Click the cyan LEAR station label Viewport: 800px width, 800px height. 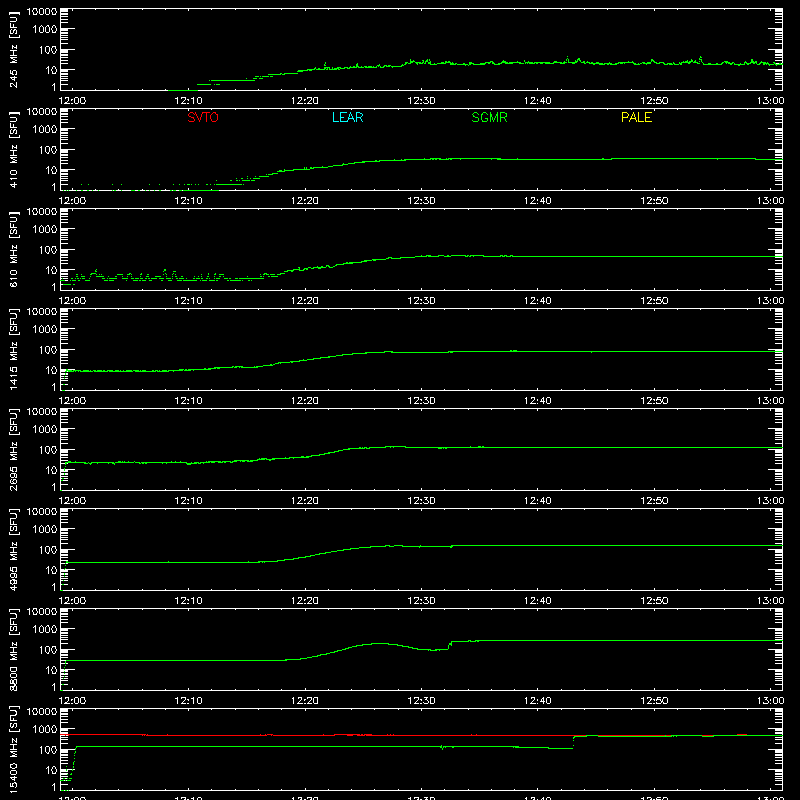pyautogui.click(x=347, y=117)
